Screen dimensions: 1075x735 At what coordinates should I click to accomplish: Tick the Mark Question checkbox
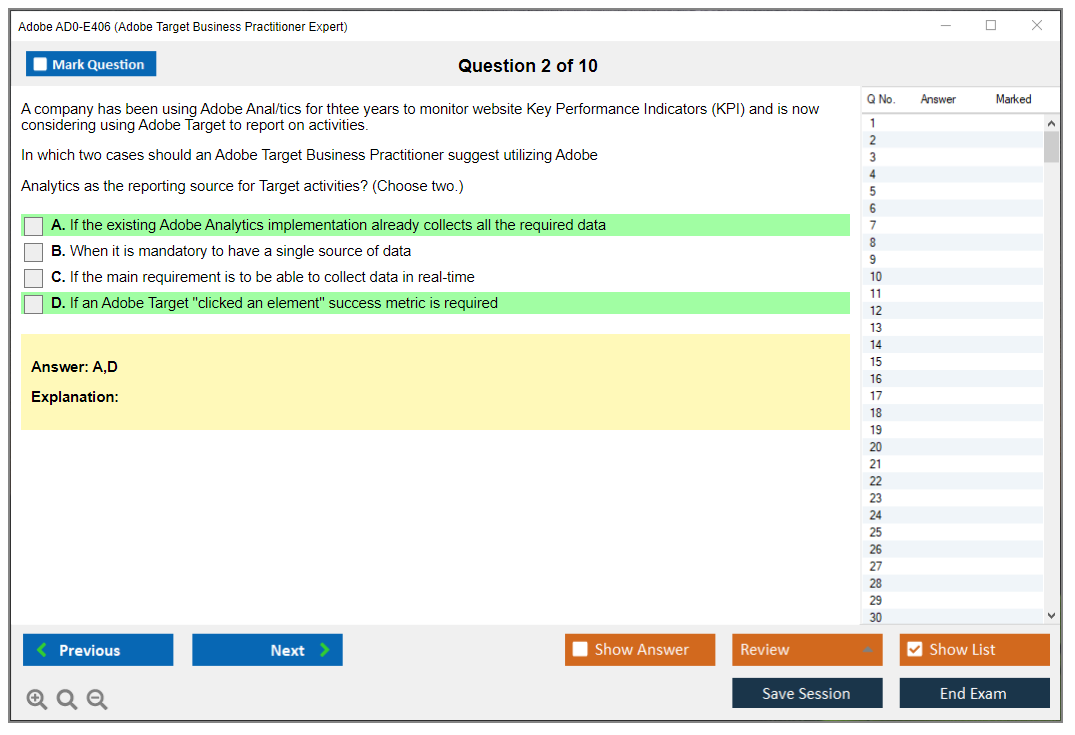pyautogui.click(x=41, y=65)
